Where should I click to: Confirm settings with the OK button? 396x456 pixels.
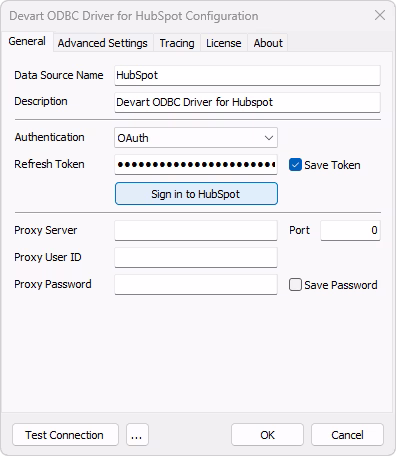pos(267,435)
